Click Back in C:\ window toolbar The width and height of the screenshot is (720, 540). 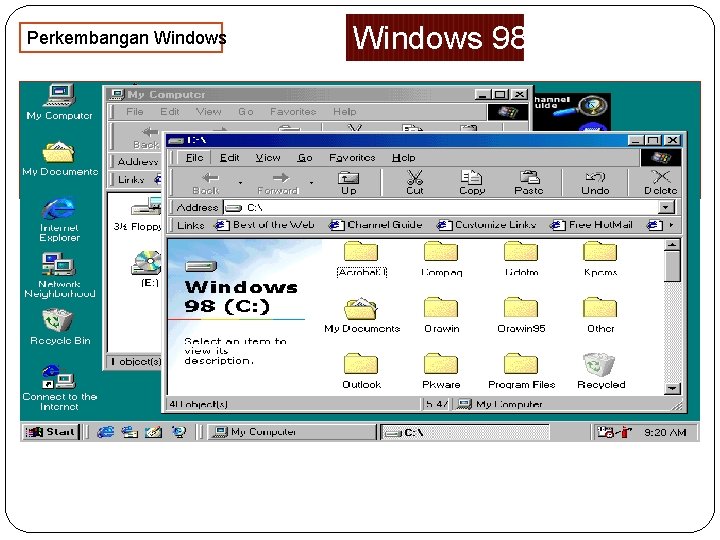[x=206, y=183]
